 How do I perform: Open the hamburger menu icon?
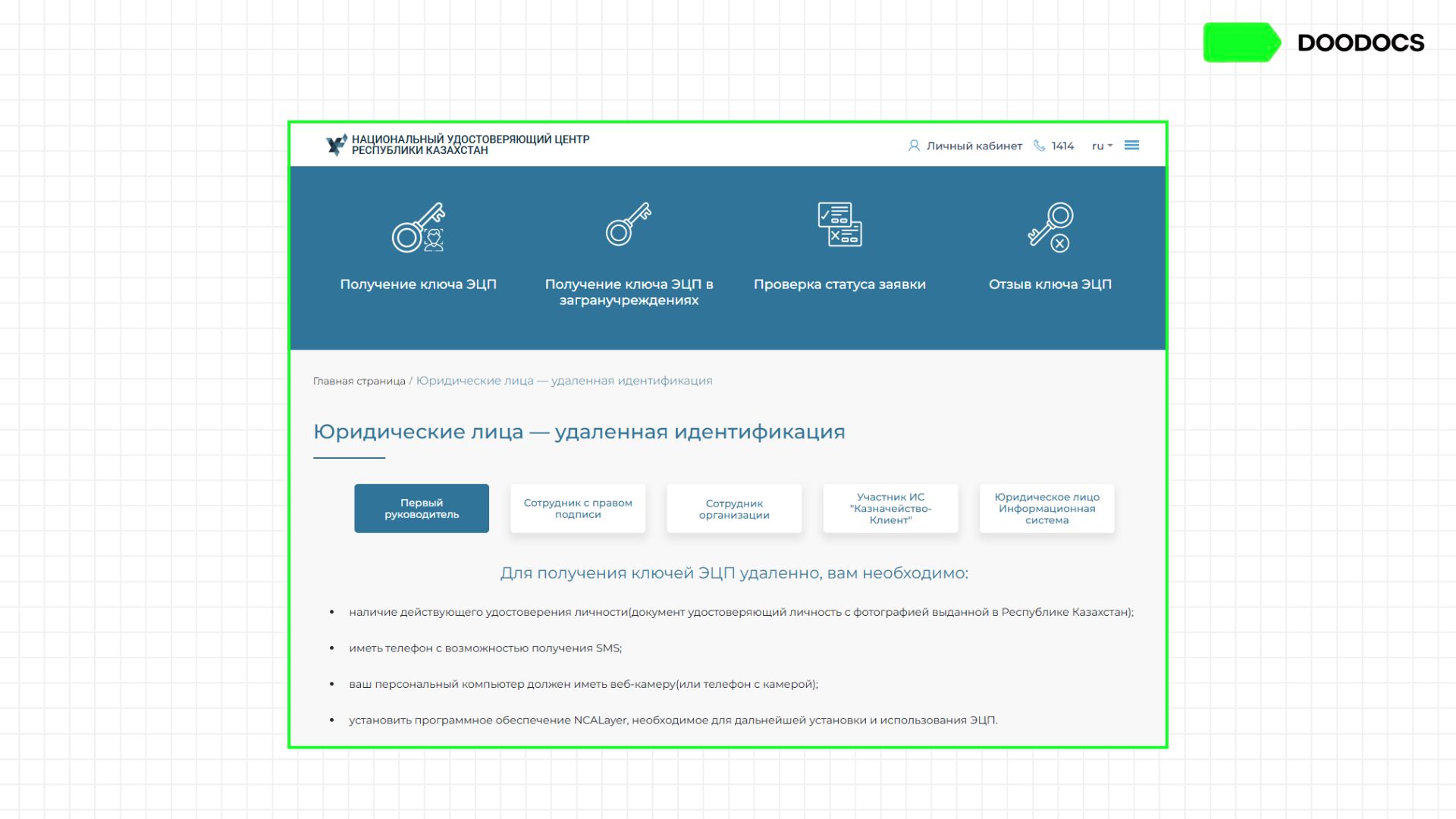point(1131,145)
